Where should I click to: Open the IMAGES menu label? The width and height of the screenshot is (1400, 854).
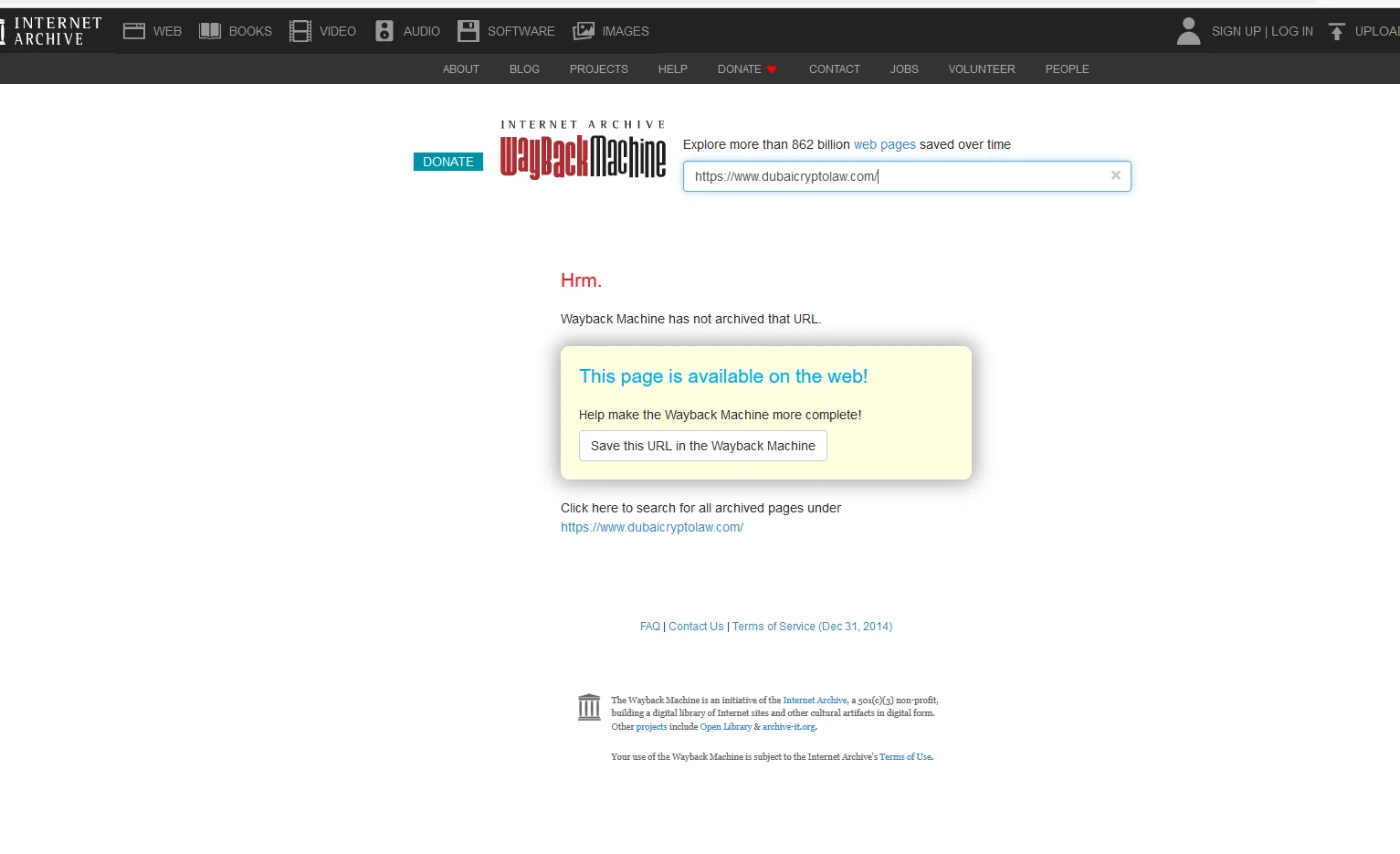coord(626,31)
